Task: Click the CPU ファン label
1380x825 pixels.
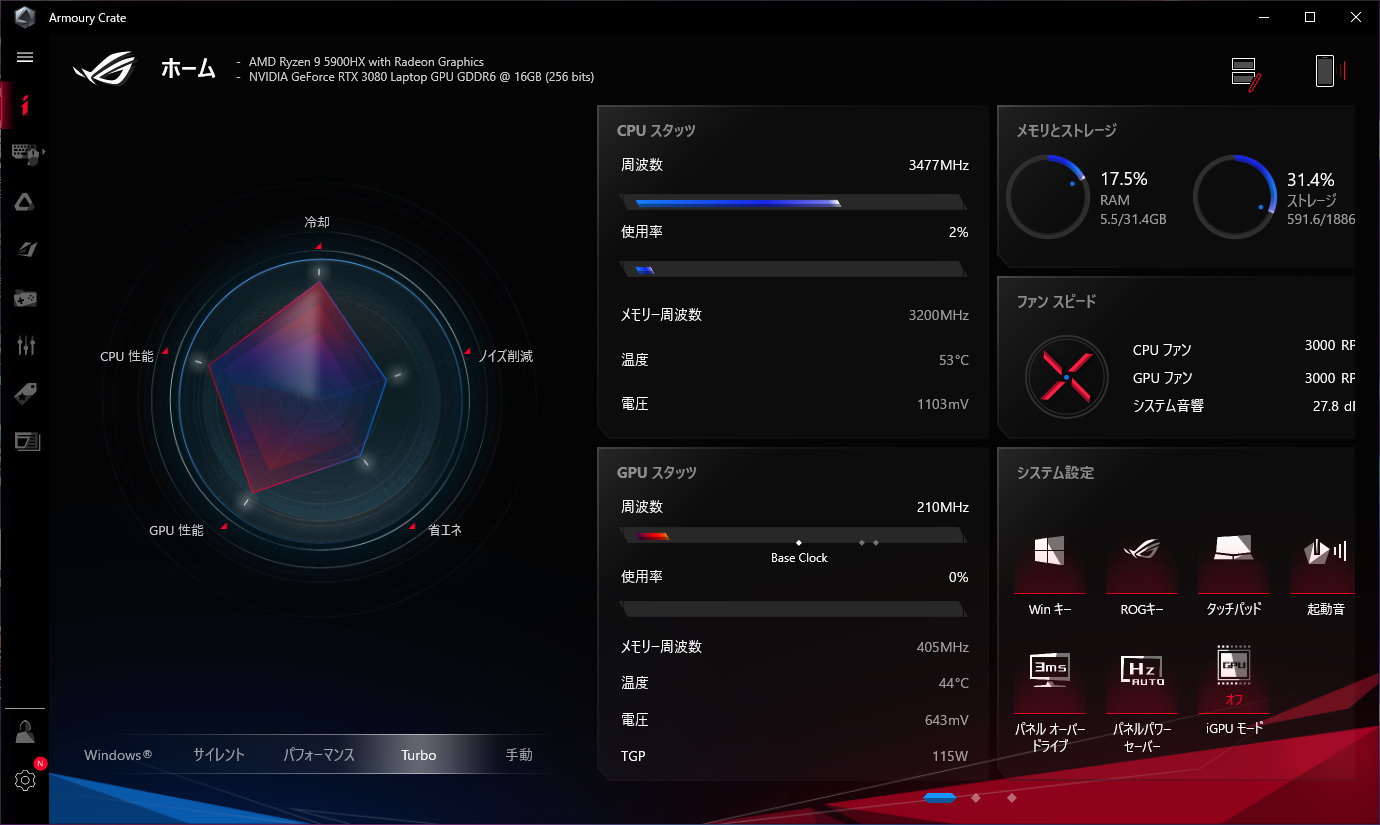Action: coord(1162,350)
